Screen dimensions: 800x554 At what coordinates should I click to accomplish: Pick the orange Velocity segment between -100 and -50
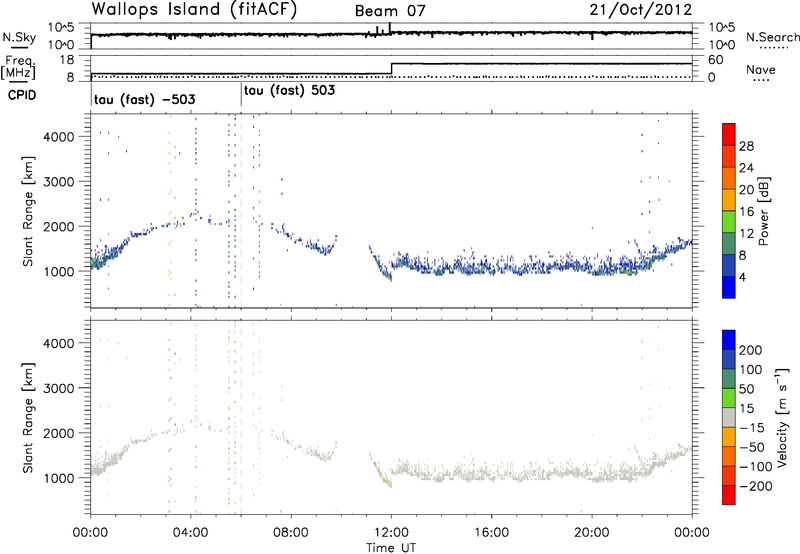point(729,456)
